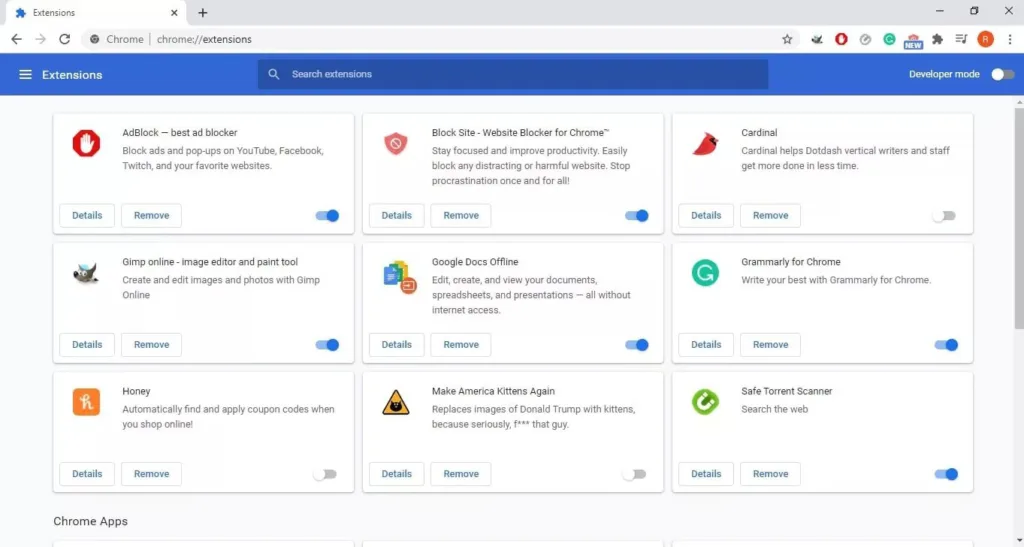Click the Chrome Apps section heading
The width and height of the screenshot is (1024, 547).
(x=90, y=522)
